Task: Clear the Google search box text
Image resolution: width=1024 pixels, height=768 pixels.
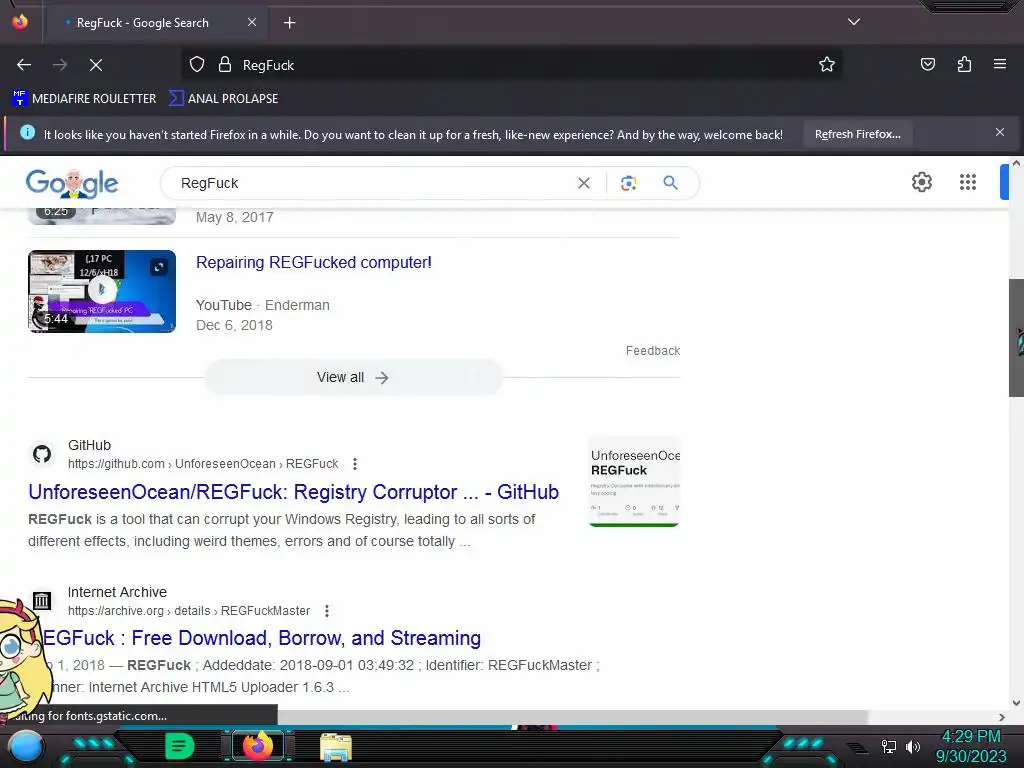Action: coord(584,184)
